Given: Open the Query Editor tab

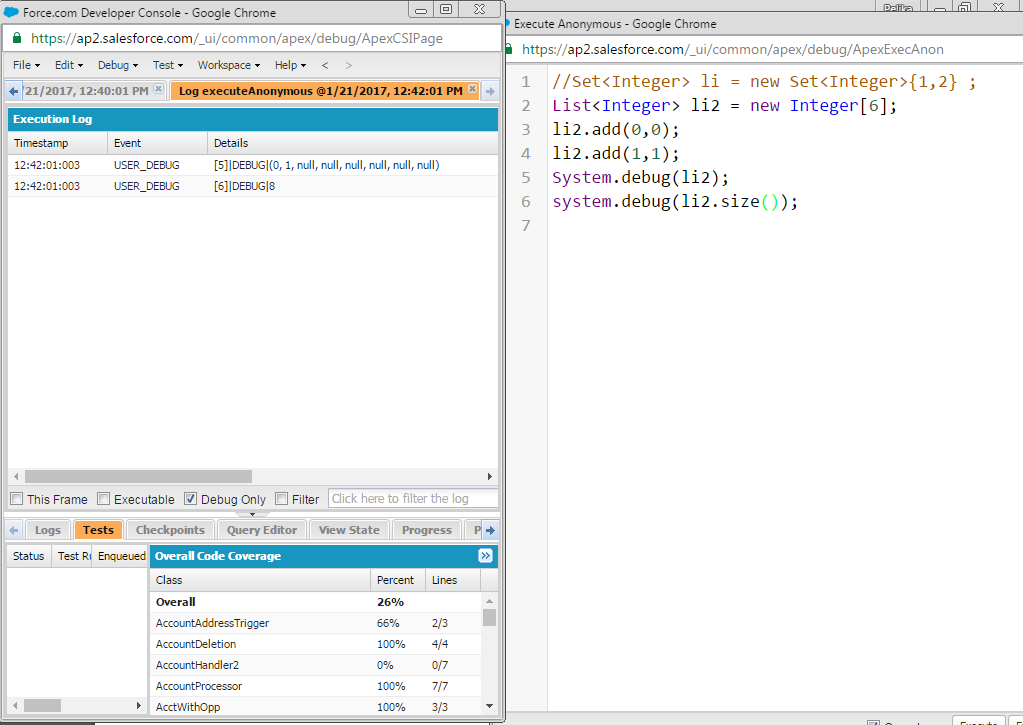Looking at the screenshot, I should 261,530.
